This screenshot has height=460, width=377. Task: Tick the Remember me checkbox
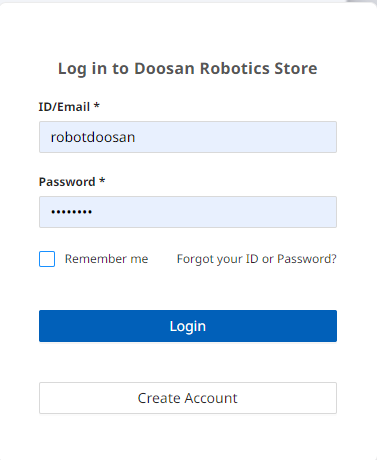coord(47,259)
